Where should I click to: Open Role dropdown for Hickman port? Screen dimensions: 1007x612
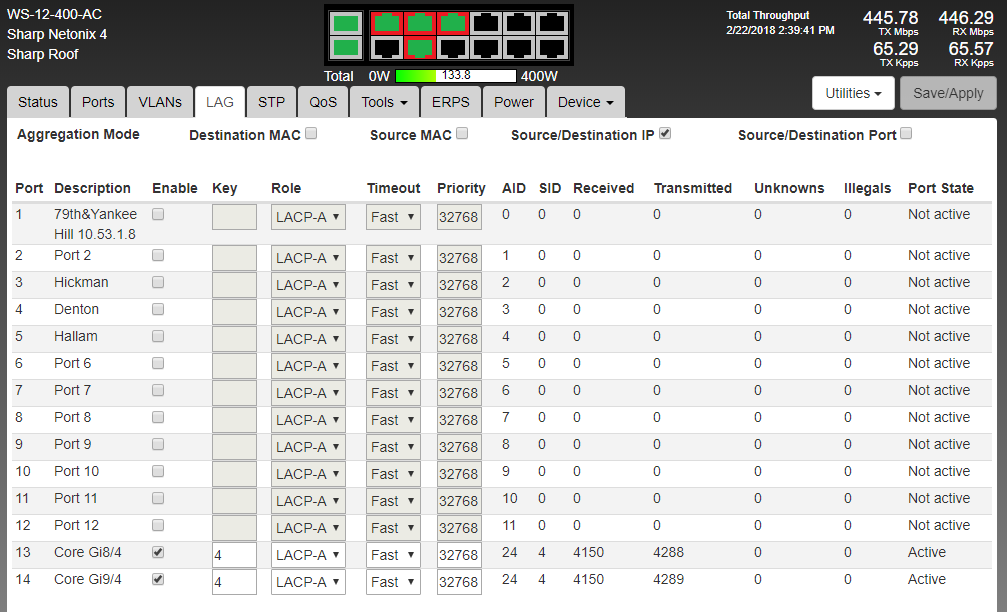point(308,285)
